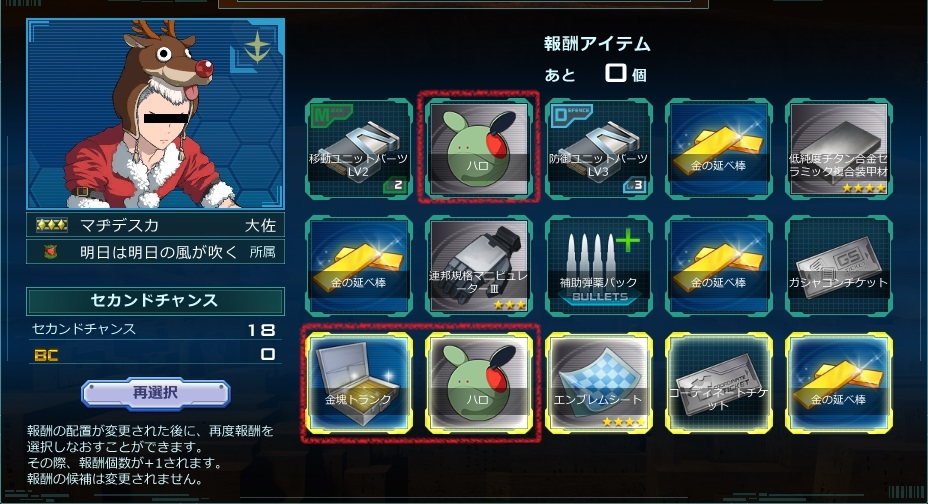
Task: Select the コーディネートチケット reward
Action: click(718, 383)
